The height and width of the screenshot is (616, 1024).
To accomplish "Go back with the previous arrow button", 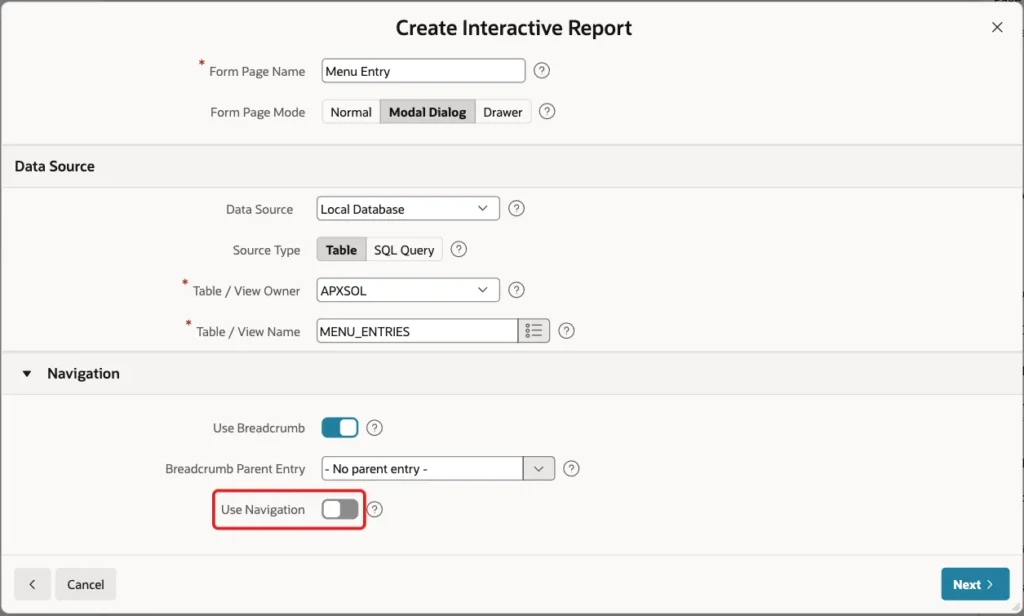I will [x=33, y=584].
